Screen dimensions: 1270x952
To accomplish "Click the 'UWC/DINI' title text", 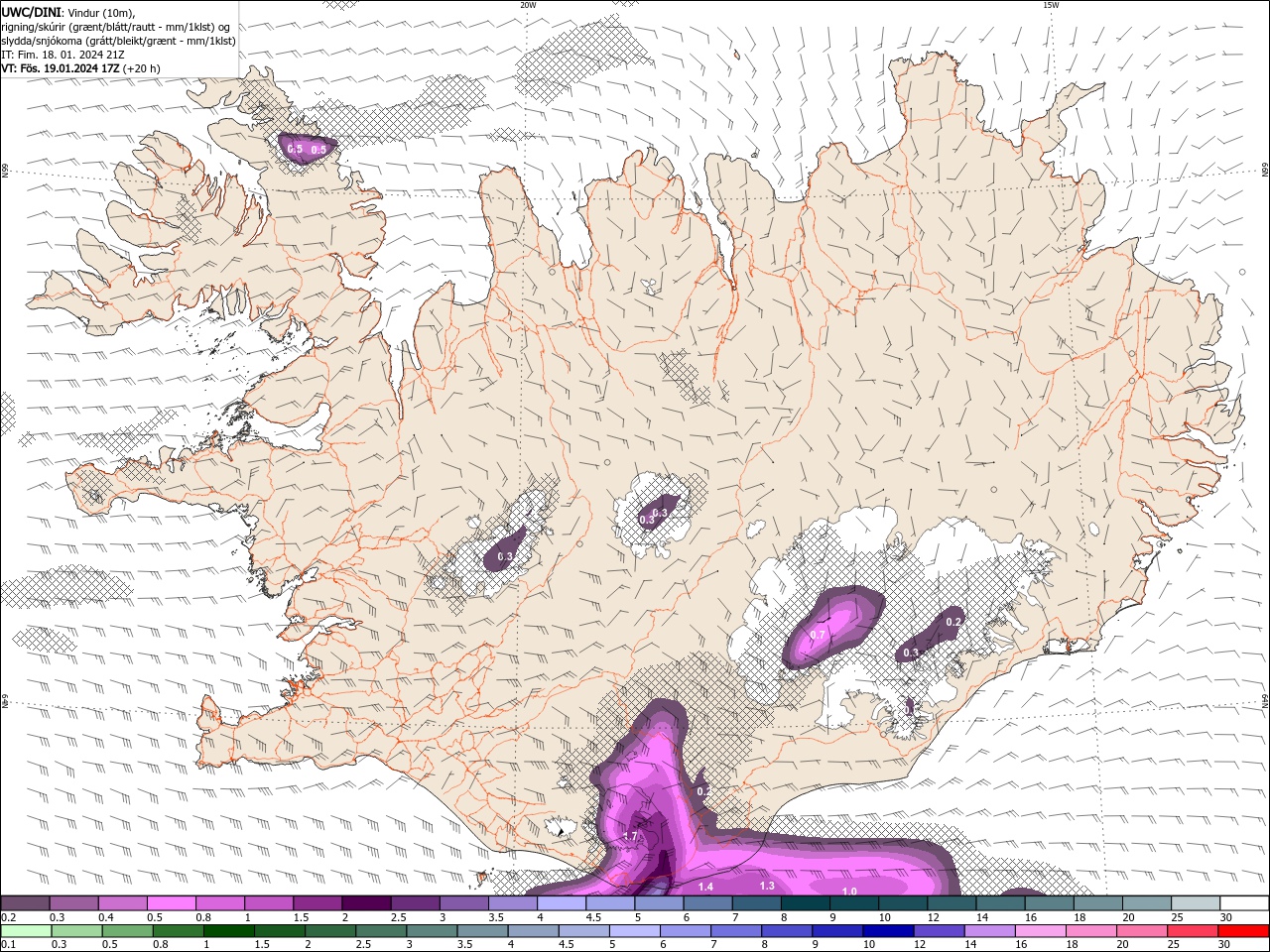I will [x=30, y=12].
